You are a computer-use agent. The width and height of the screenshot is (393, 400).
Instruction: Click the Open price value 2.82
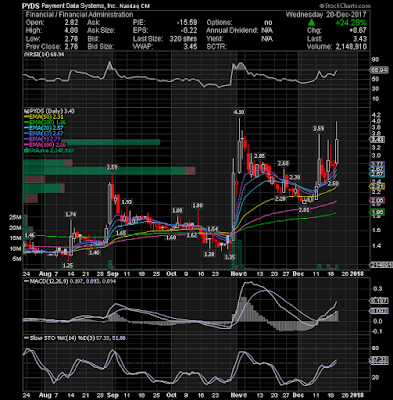click(72, 23)
